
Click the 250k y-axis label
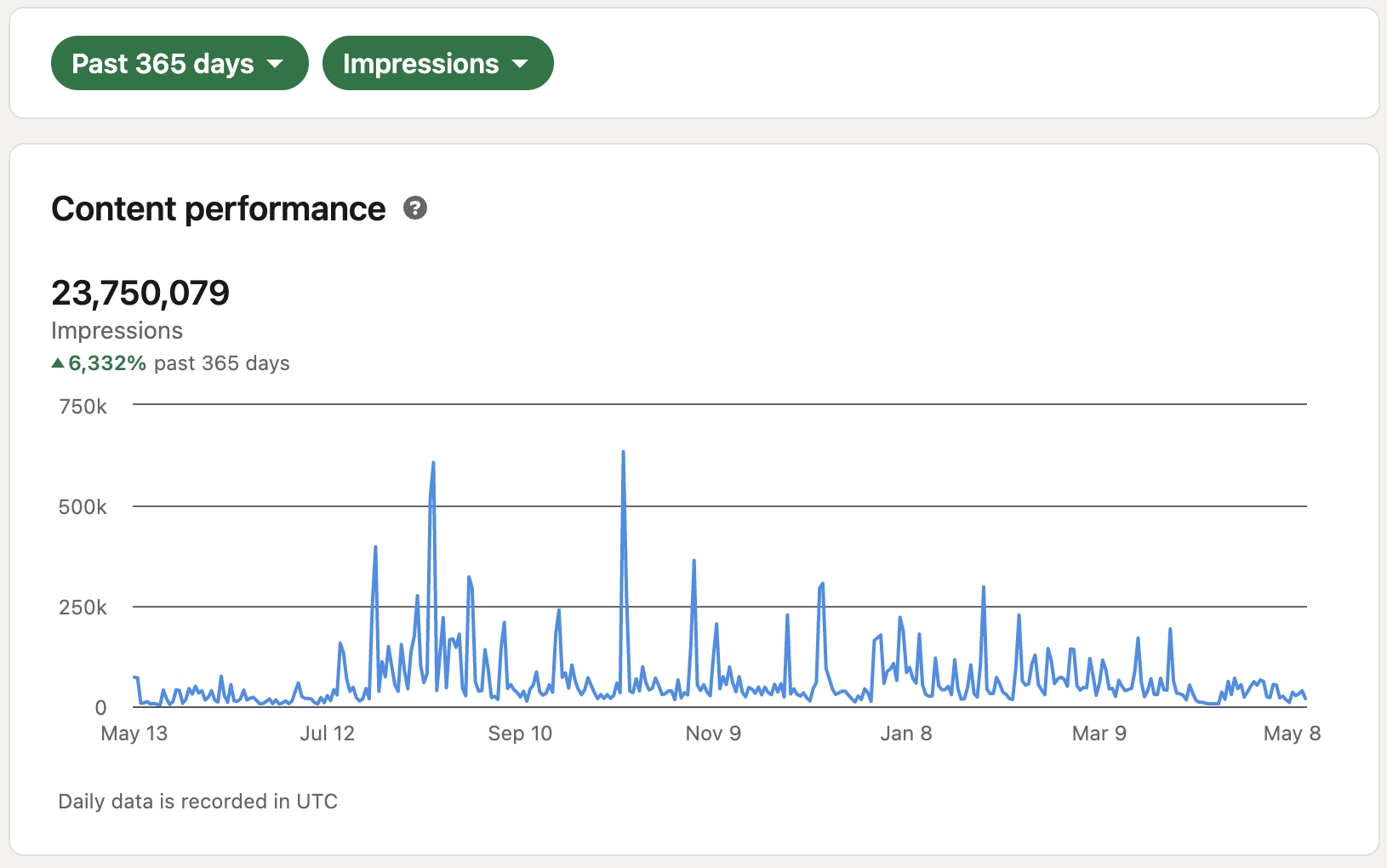[83, 608]
